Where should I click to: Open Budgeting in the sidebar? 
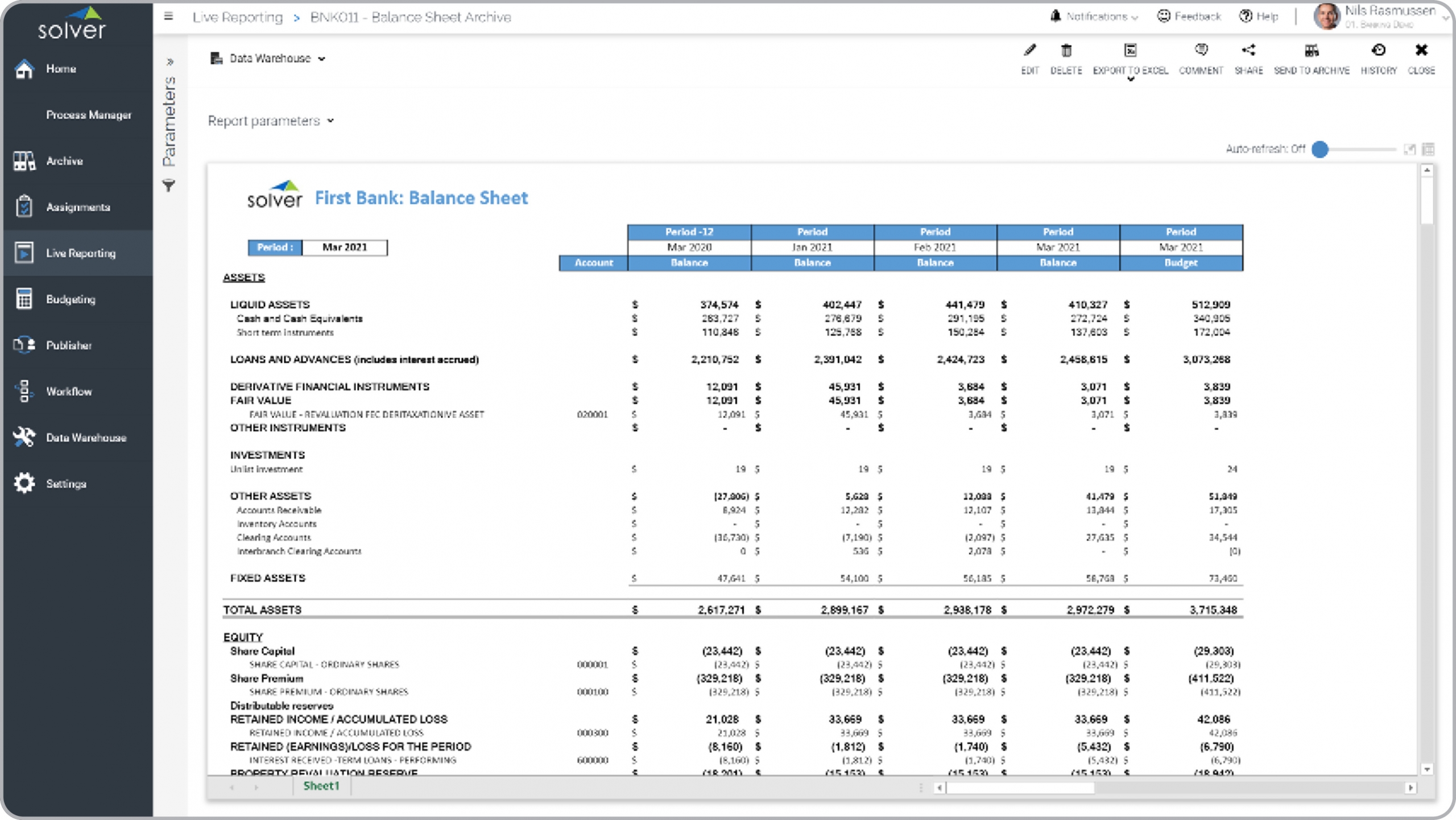point(71,299)
